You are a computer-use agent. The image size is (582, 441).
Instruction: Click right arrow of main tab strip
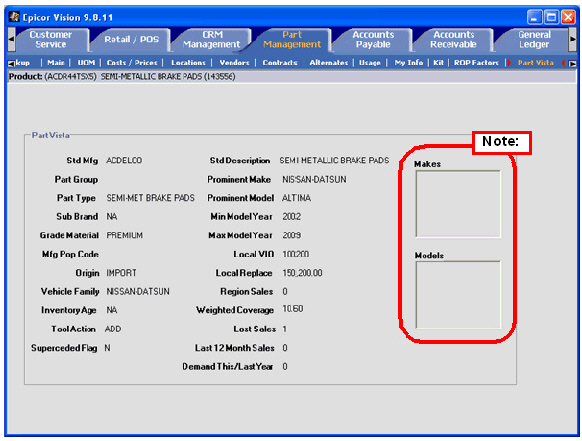[x=573, y=39]
